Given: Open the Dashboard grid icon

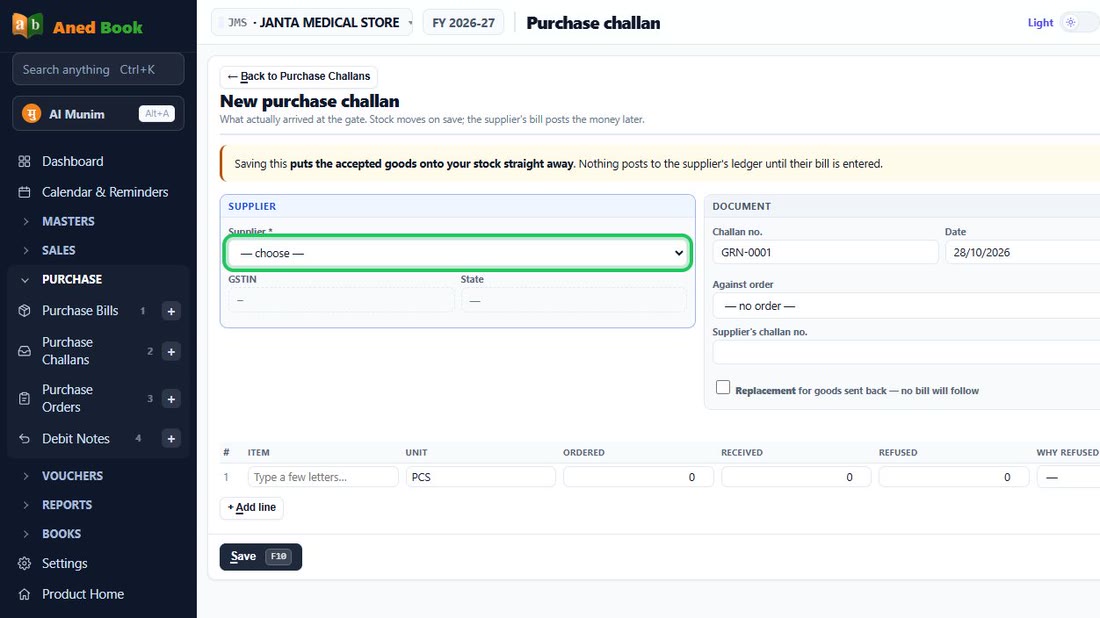Looking at the screenshot, I should pyautogui.click(x=25, y=161).
